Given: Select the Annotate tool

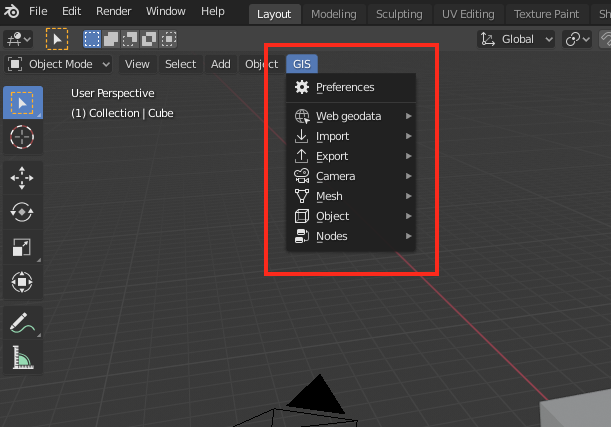Looking at the screenshot, I should pos(23,323).
